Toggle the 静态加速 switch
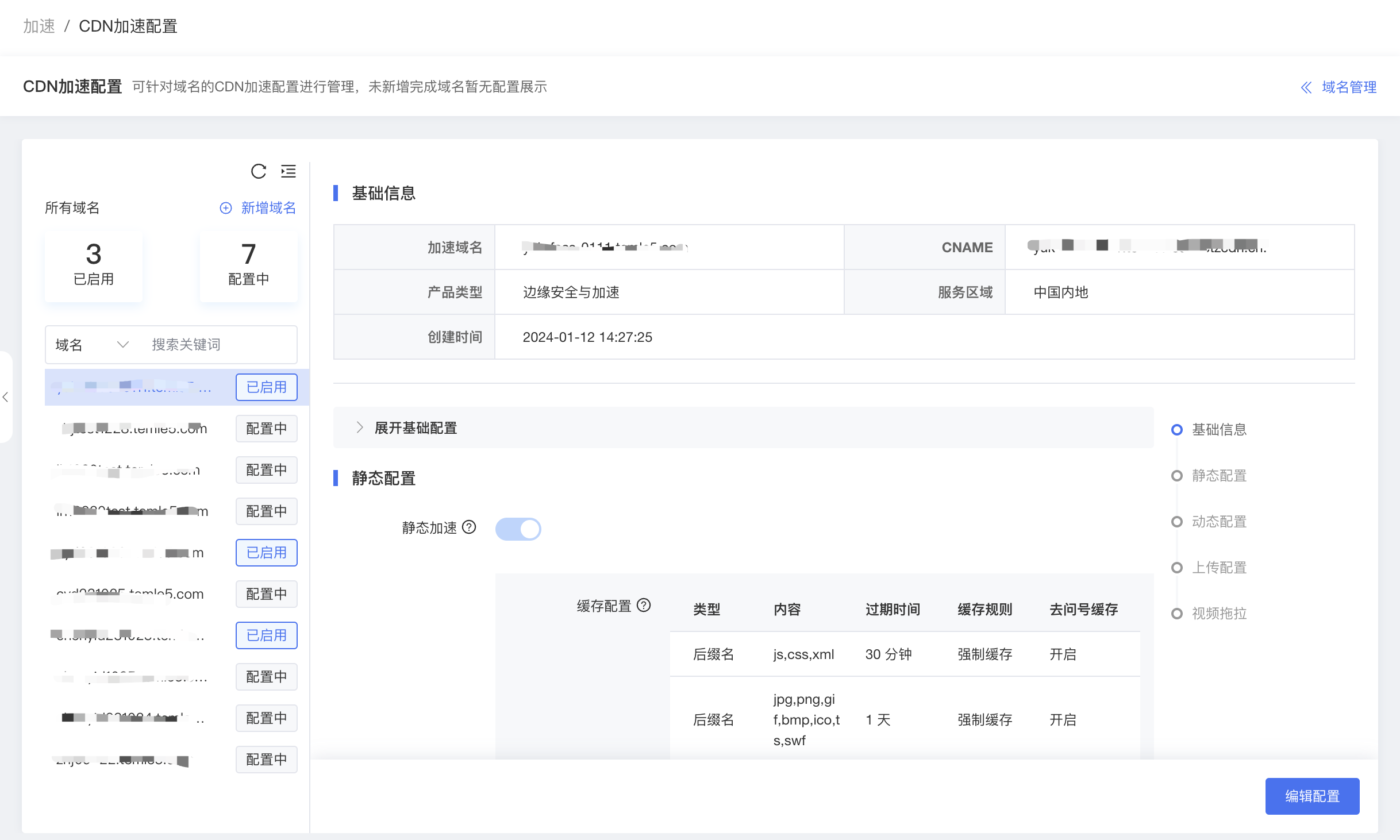This screenshot has width=1400, height=840. point(518,529)
